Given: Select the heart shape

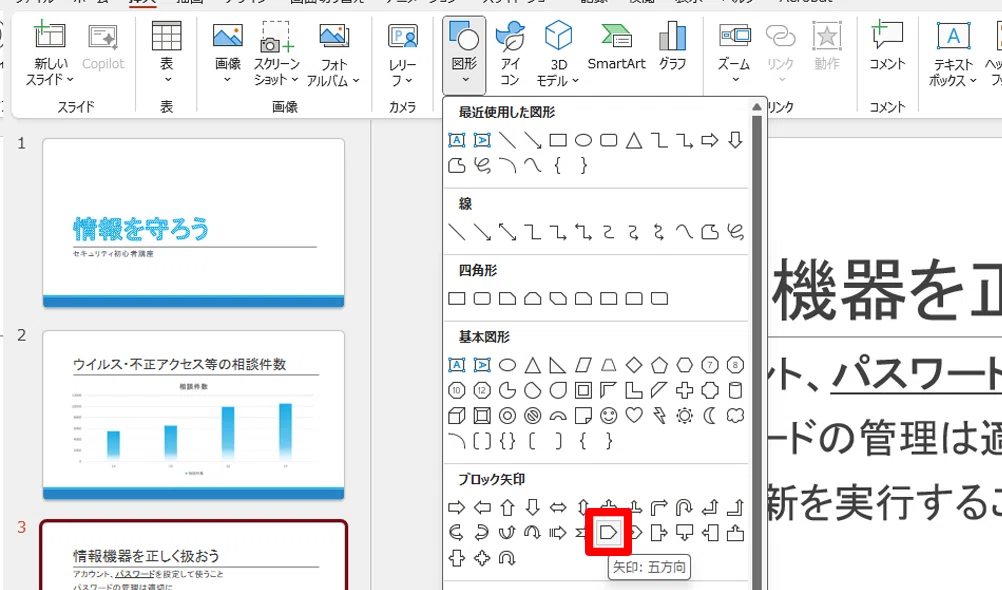Looking at the screenshot, I should (634, 415).
